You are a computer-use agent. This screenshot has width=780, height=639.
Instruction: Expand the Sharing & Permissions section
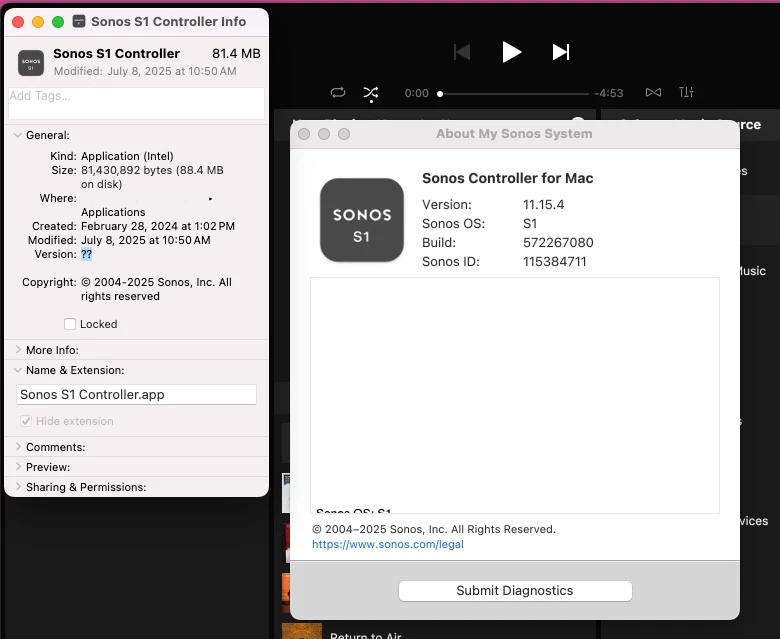tap(18, 486)
